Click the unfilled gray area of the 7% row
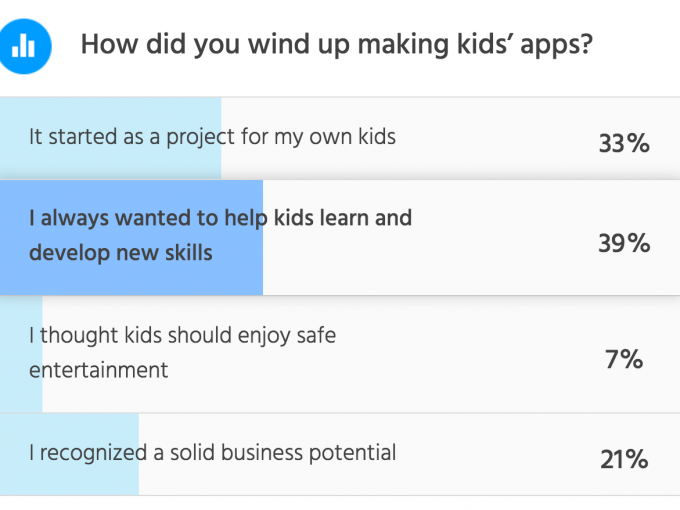680x510 pixels. [361, 354]
